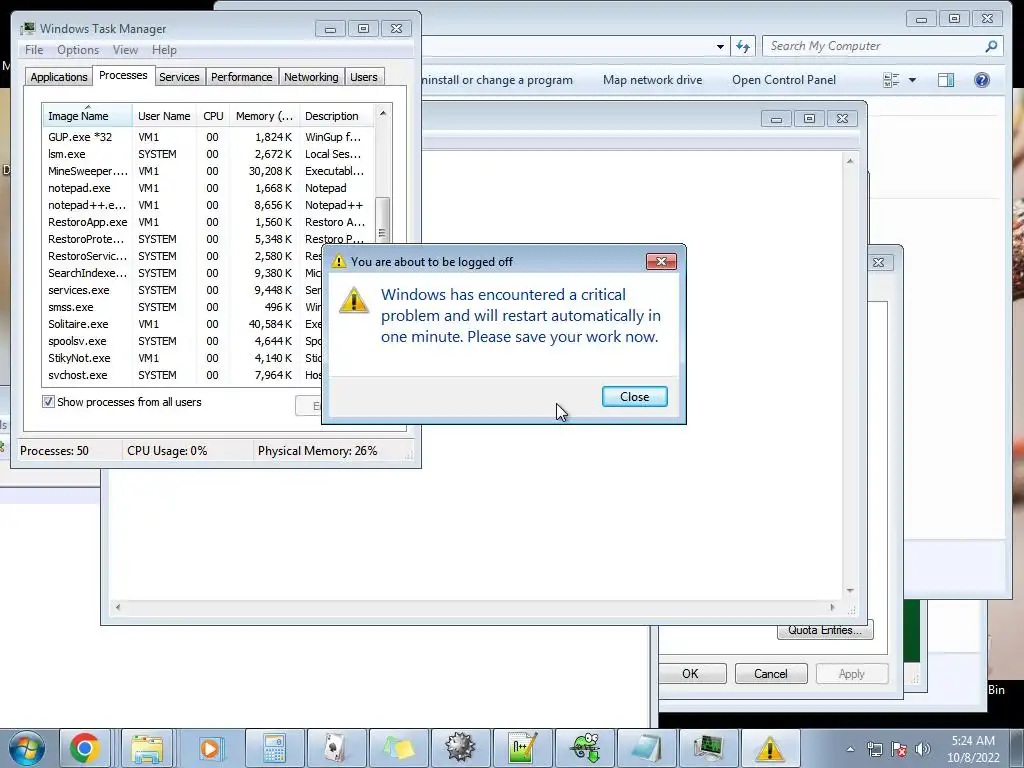
Task: Click the Task Manager title bar icon
Action: [27, 29]
